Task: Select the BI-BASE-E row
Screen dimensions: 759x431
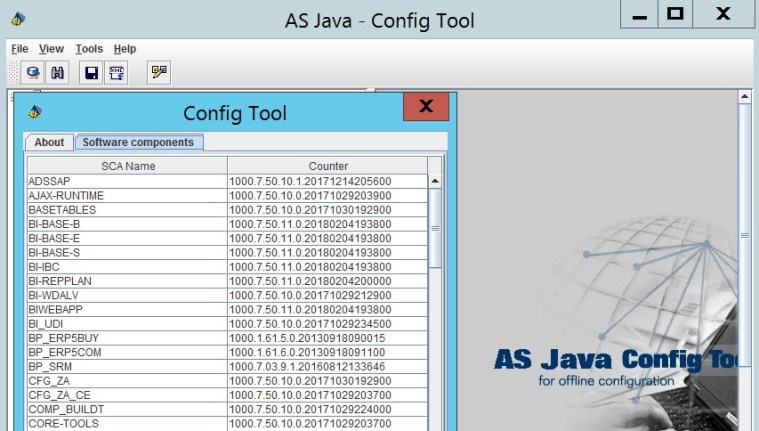Action: tap(227, 238)
